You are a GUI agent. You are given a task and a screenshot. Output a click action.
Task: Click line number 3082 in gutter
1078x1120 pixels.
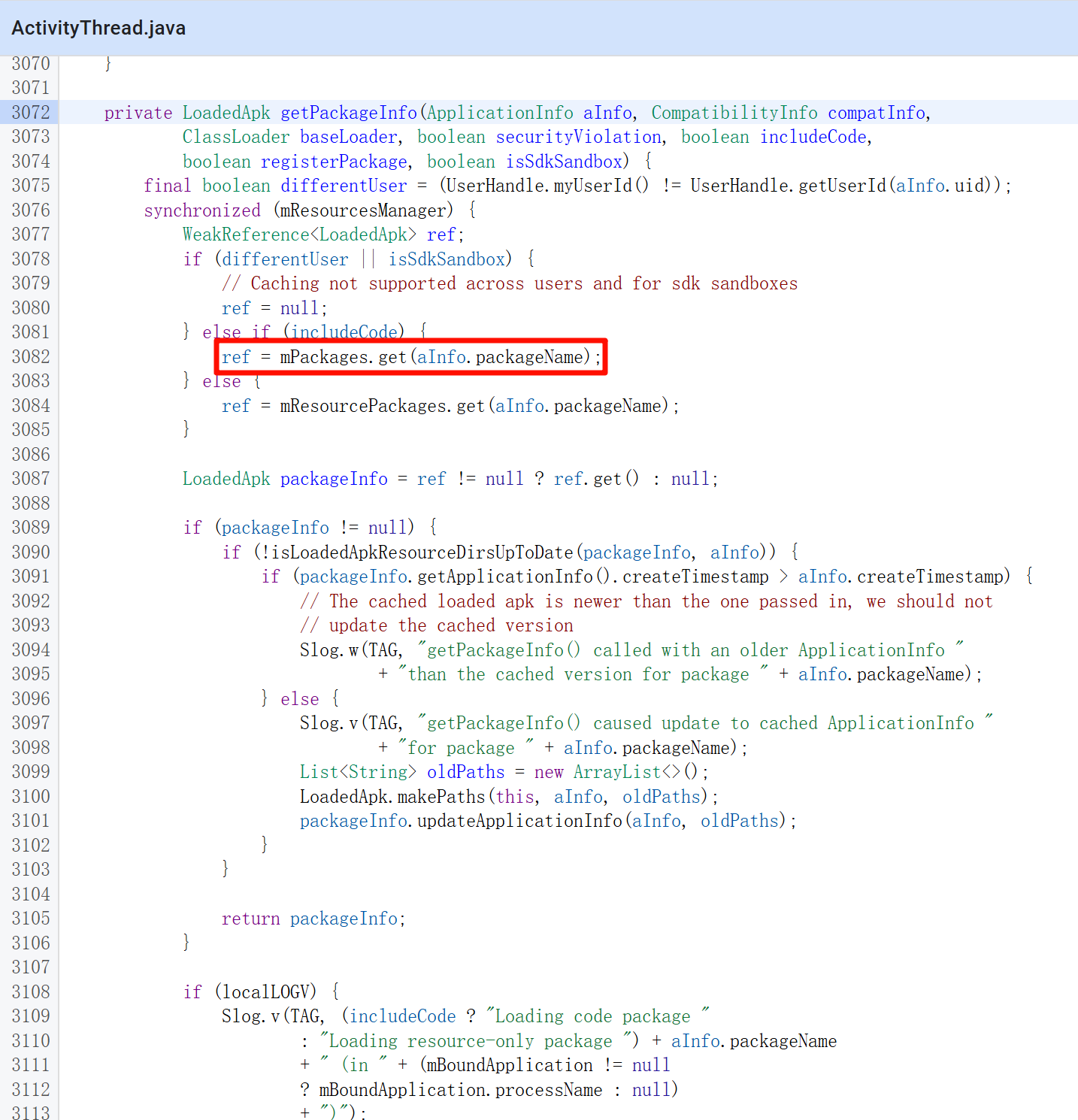click(30, 357)
